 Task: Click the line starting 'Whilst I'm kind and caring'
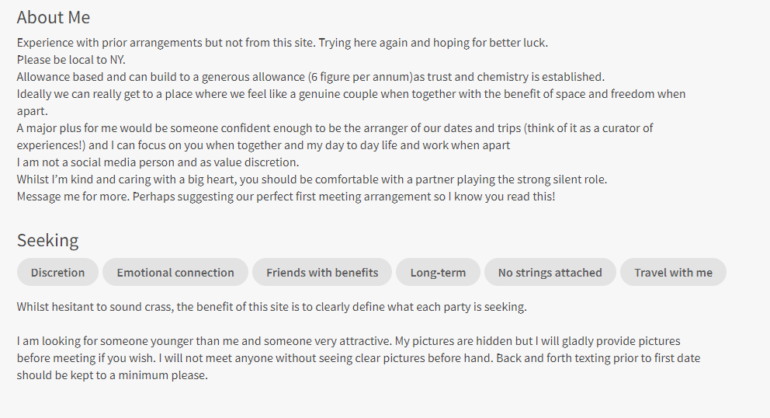click(311, 179)
